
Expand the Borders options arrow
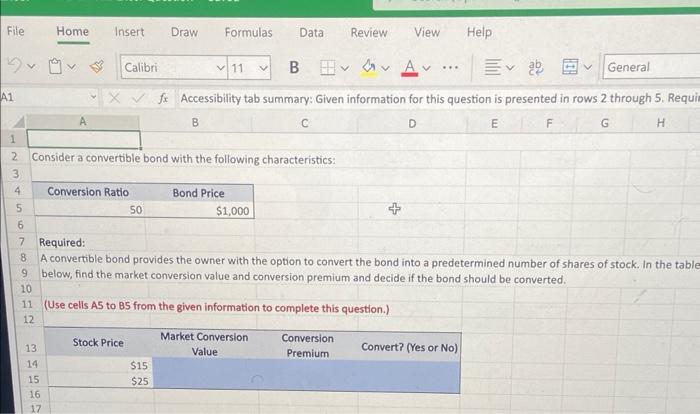(345, 68)
